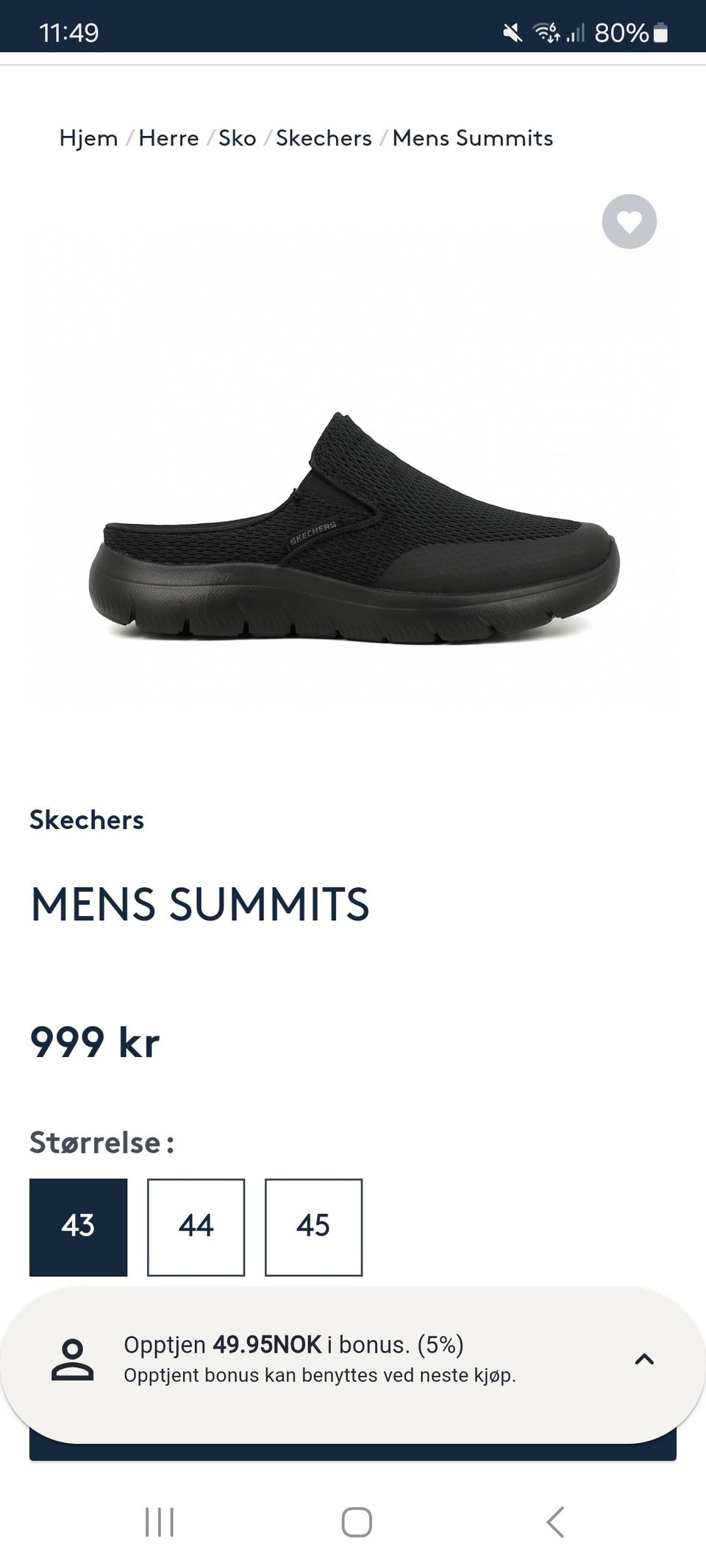
Task: Select size 45
Action: tap(313, 1227)
